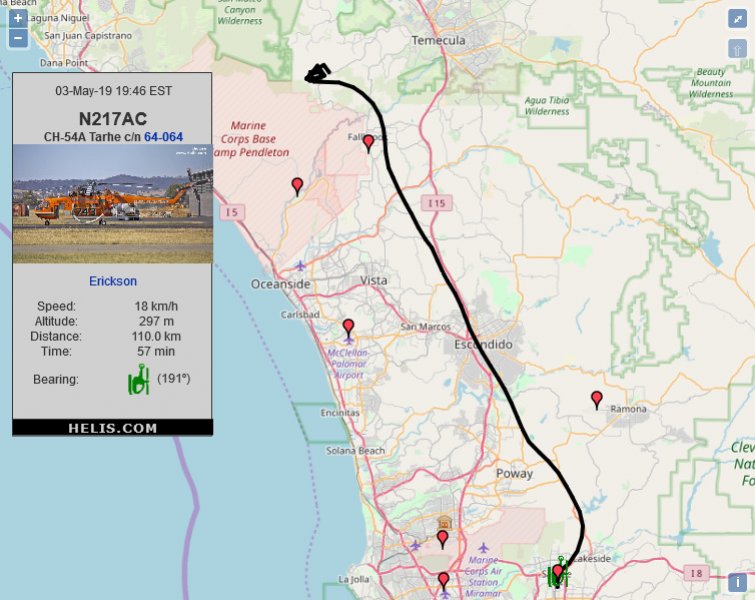755x600 pixels.
Task: Click the Oceanside airport plane icon
Action: 302,265
